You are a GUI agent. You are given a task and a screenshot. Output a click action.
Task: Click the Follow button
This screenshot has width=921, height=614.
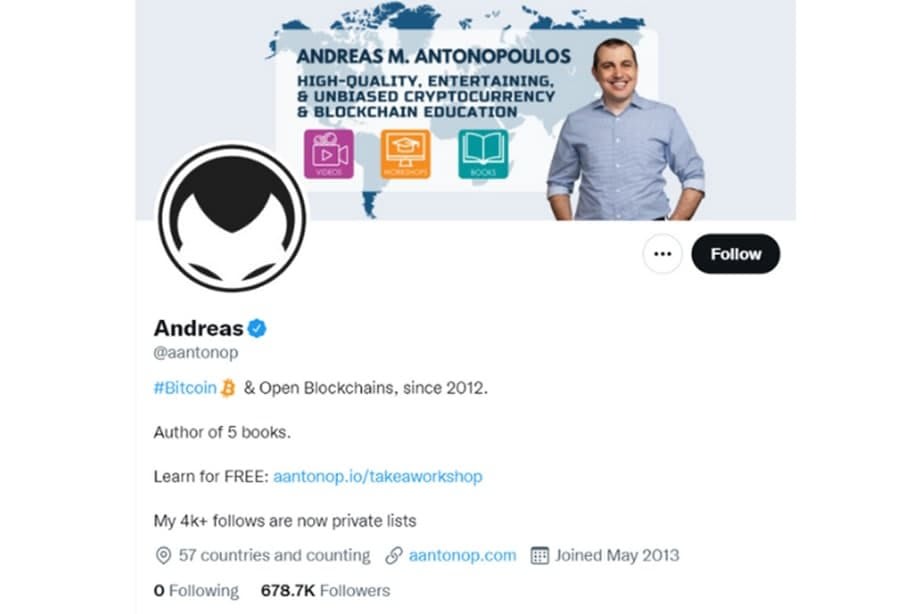[x=735, y=254]
